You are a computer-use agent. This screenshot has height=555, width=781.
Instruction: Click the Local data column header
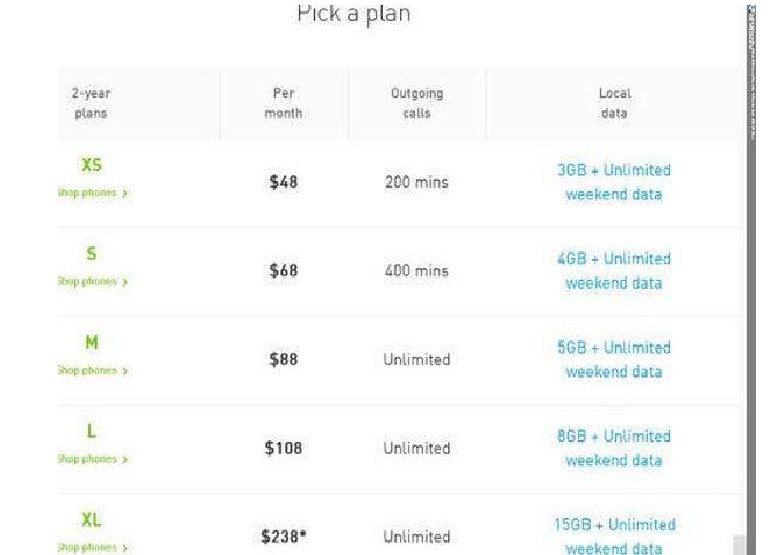[613, 103]
